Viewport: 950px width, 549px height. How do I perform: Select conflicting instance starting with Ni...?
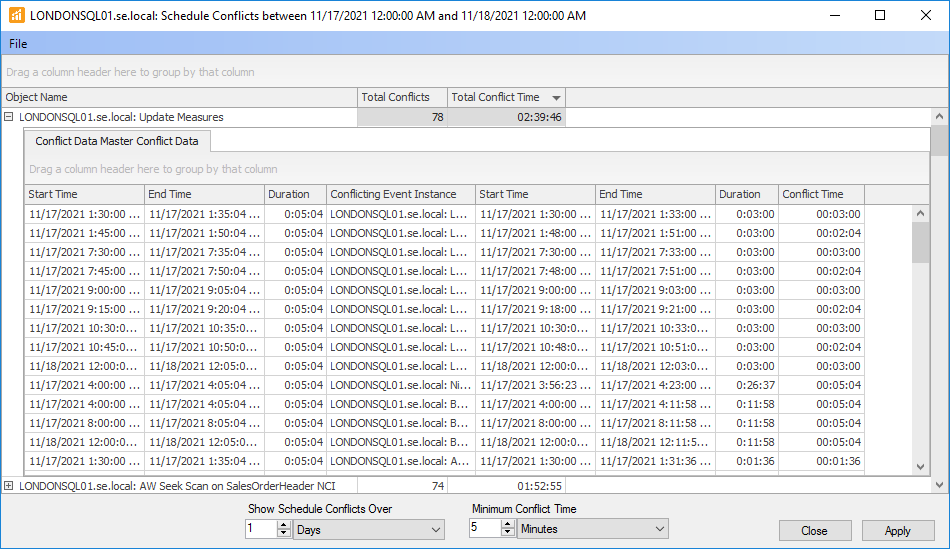[x=400, y=385]
